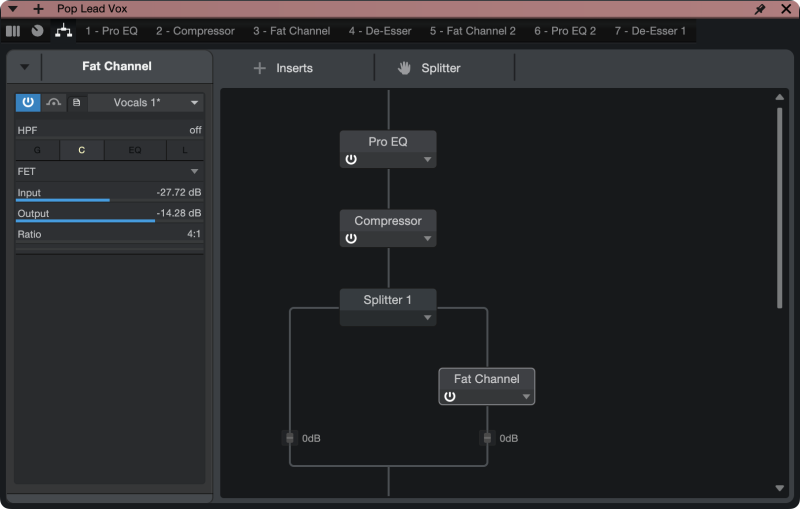Open the window menu triangle beside Pop Lead Vox
Viewport: 800px width, 509px height.
[x=13, y=9]
